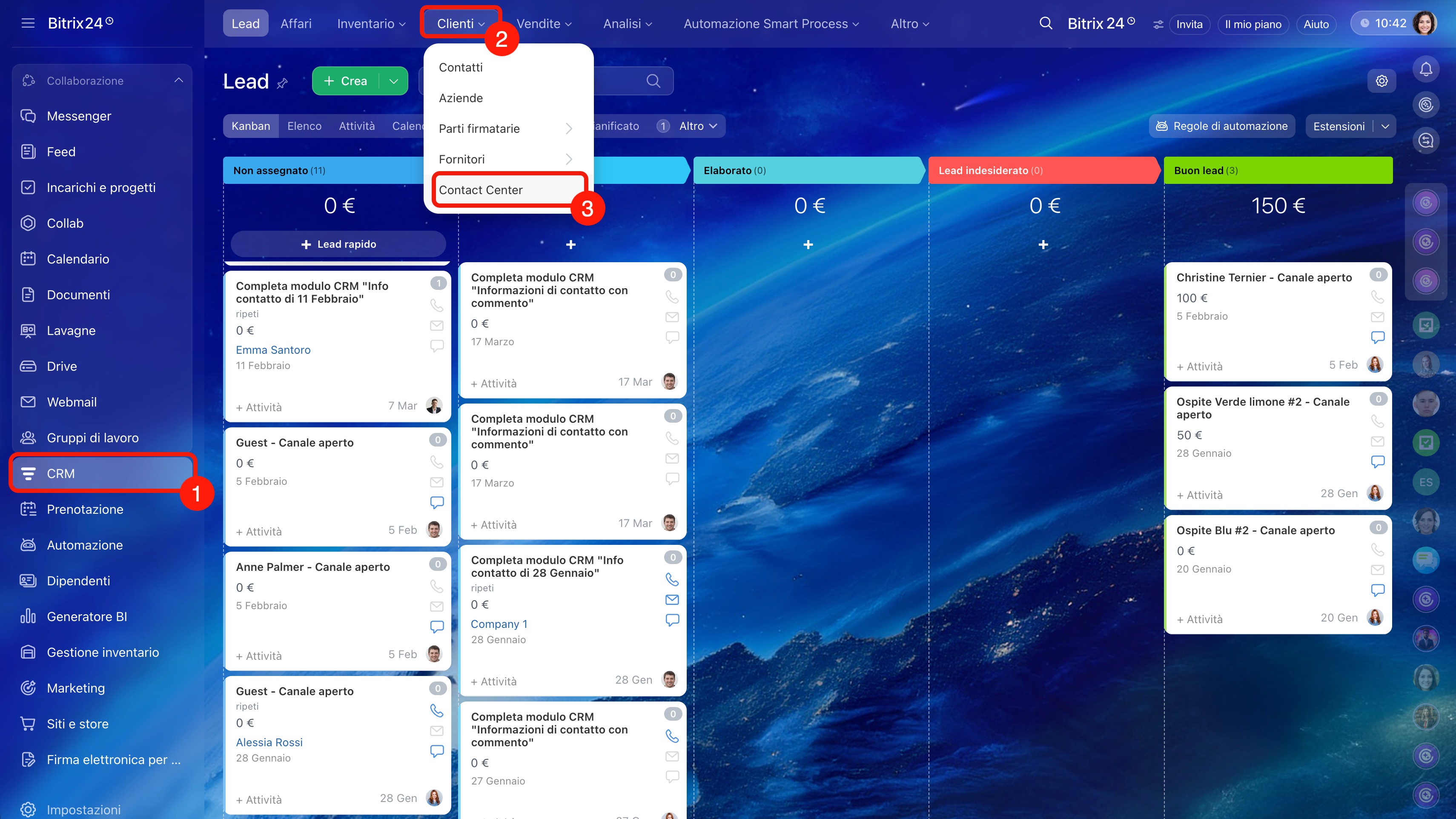Click the pin icon next to Lead title
The width and height of the screenshot is (1456, 819).
pyautogui.click(x=282, y=84)
